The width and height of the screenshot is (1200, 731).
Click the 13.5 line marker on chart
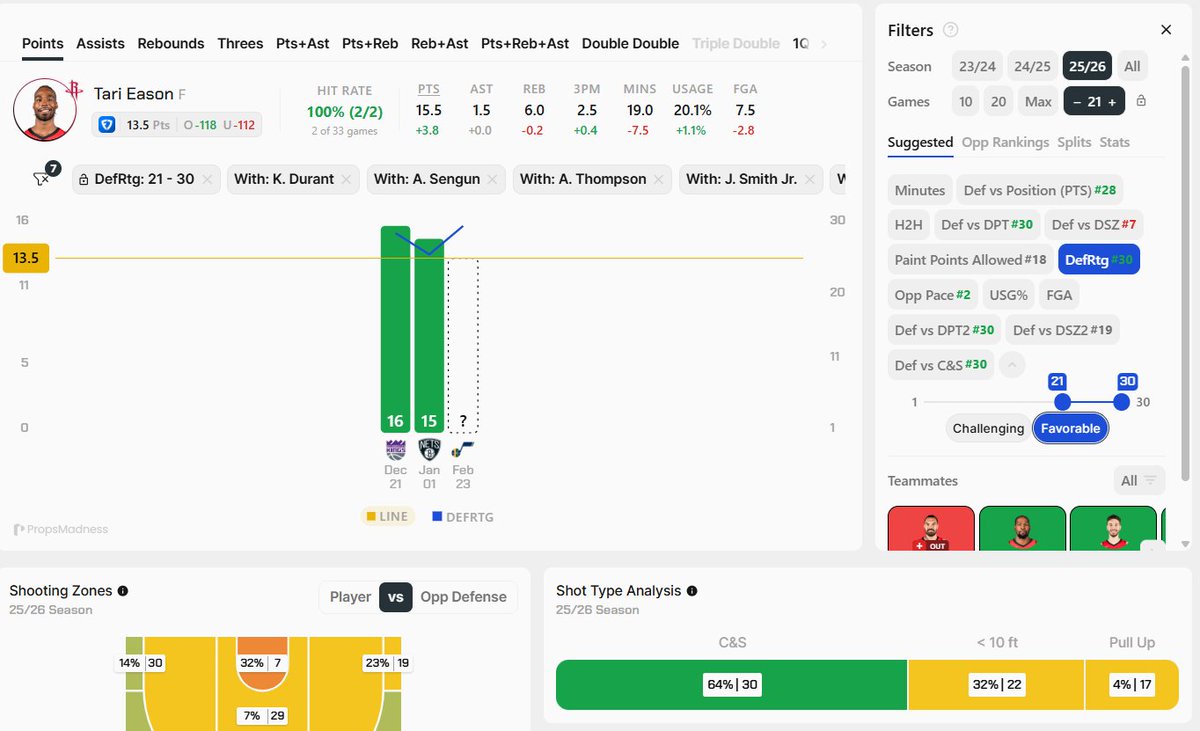[26, 258]
